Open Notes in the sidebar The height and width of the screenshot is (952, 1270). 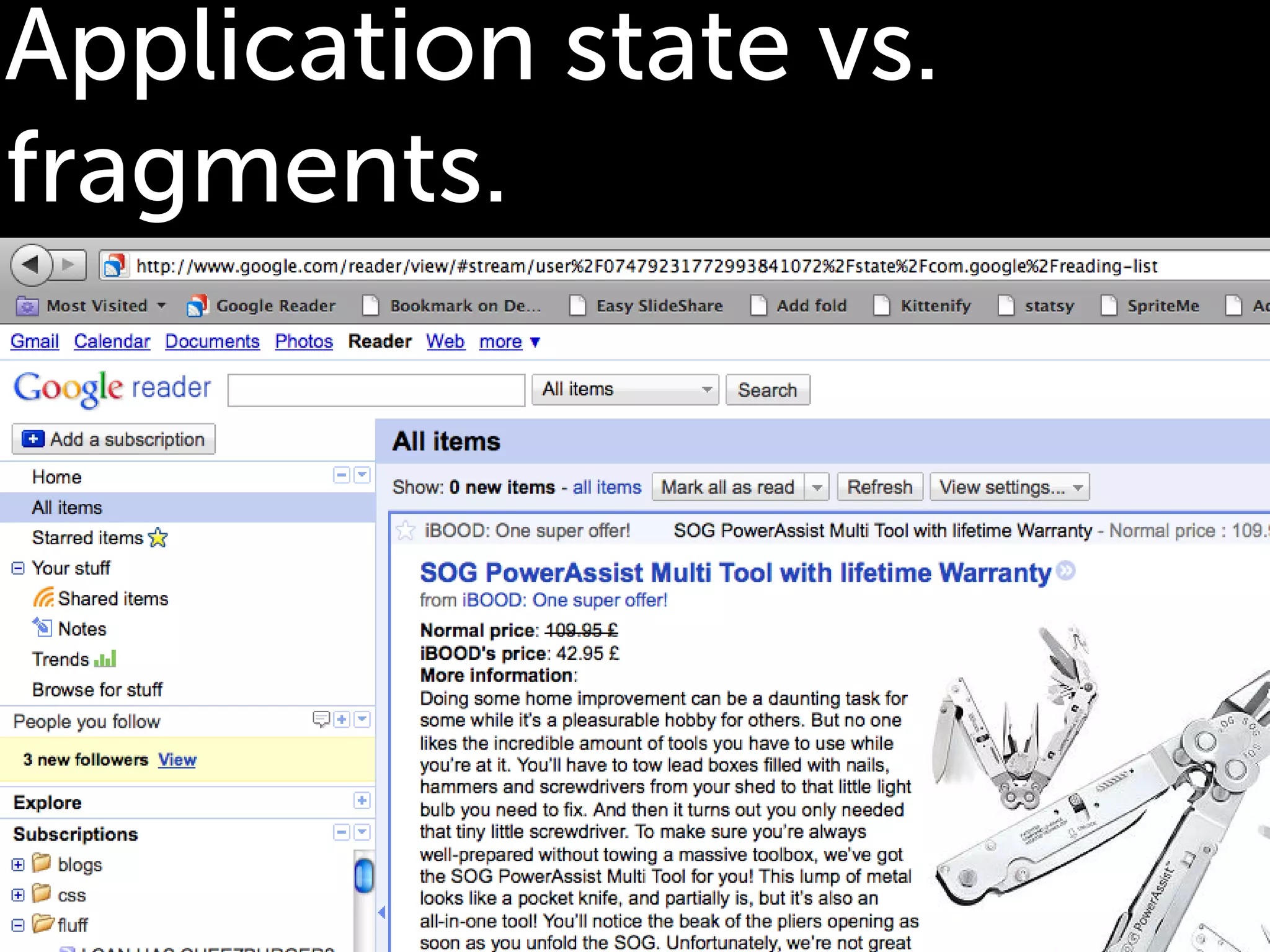[82, 628]
